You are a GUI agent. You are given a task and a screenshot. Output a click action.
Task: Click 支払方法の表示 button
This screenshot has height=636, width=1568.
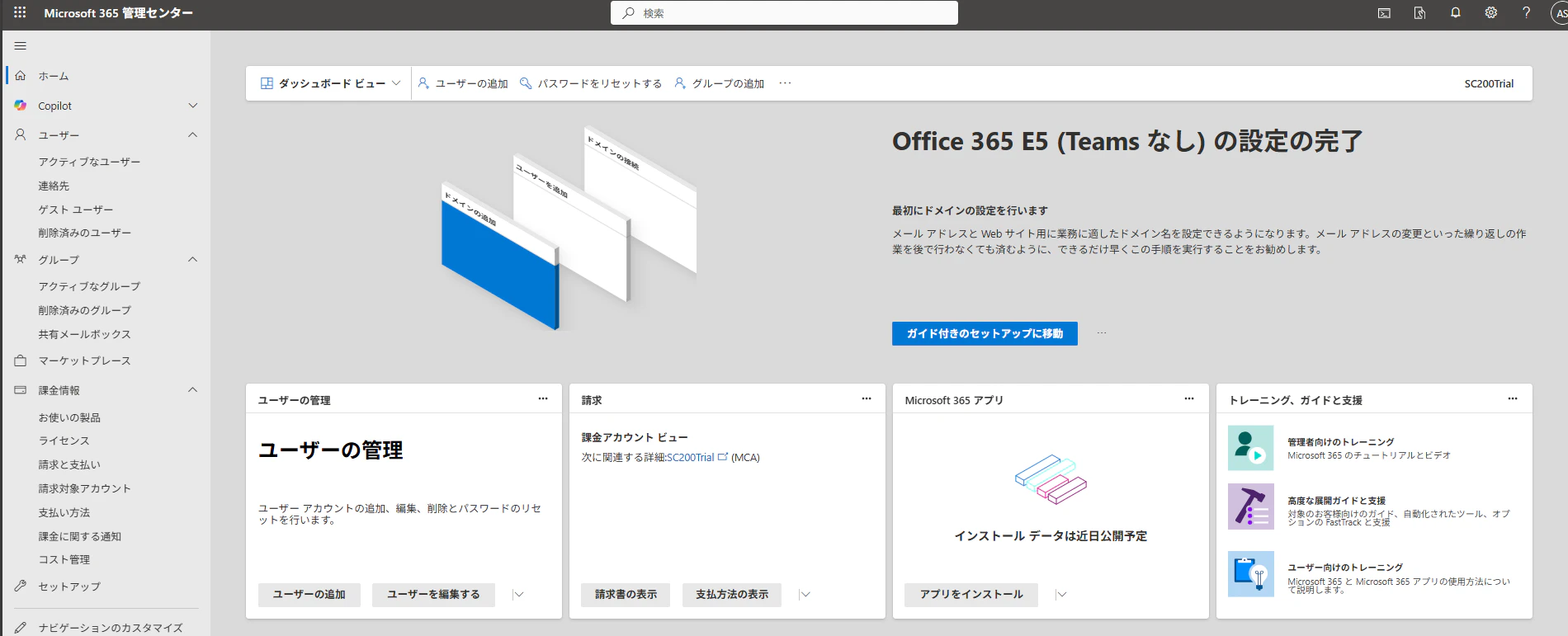[x=732, y=595]
